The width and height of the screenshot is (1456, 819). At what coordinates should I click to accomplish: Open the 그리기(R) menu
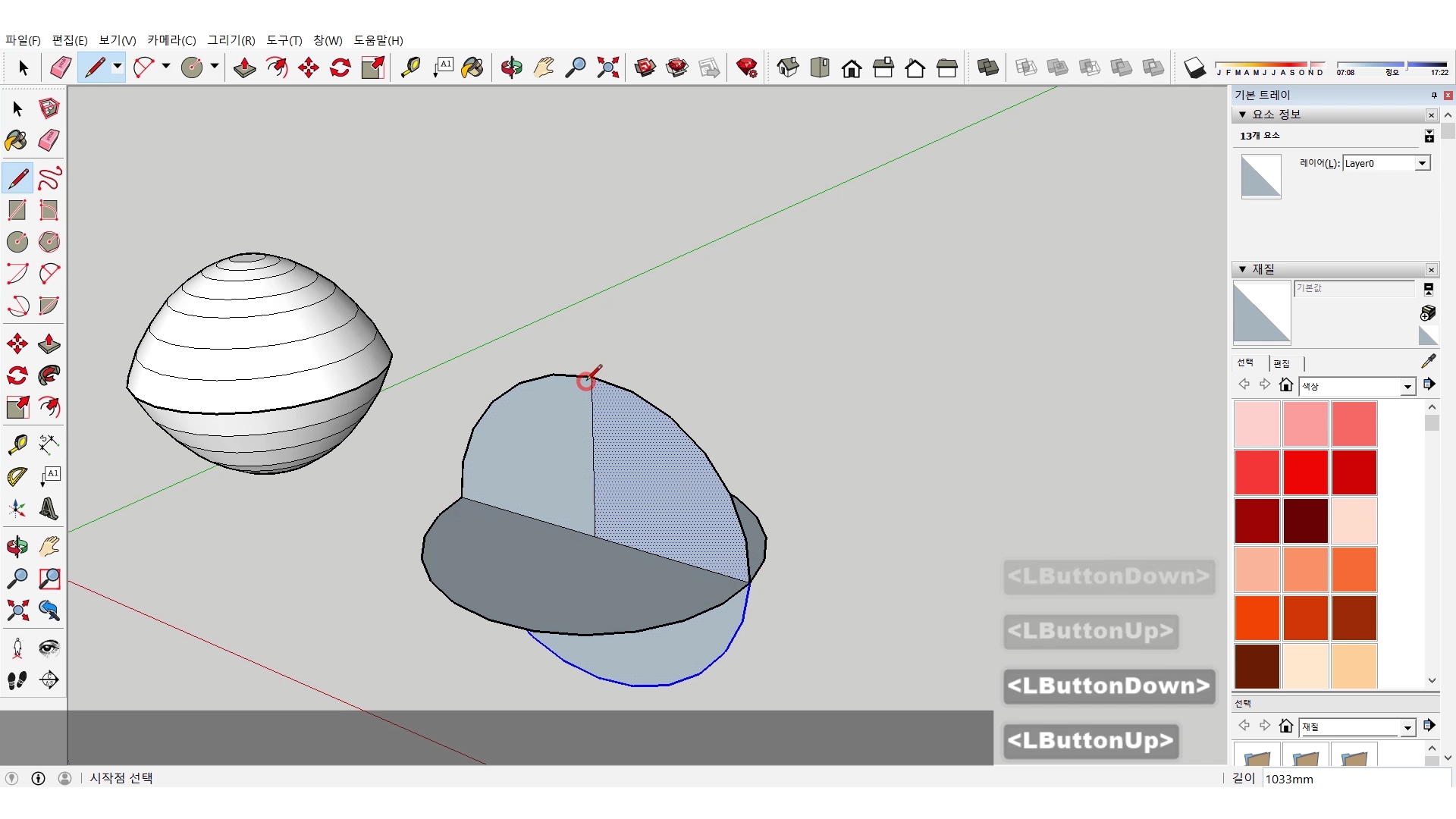pos(231,40)
